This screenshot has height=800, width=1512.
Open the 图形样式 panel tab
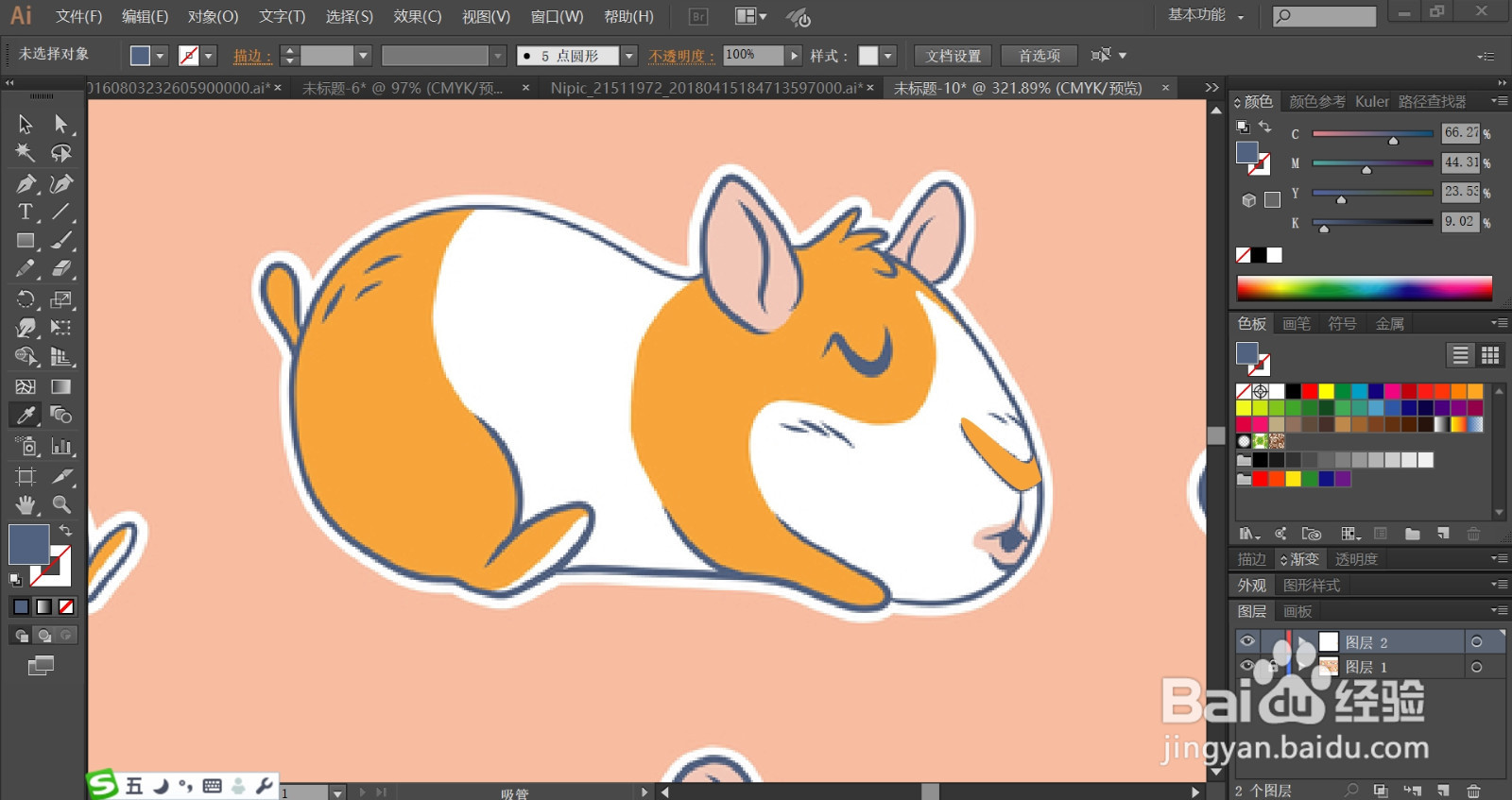tap(1312, 586)
